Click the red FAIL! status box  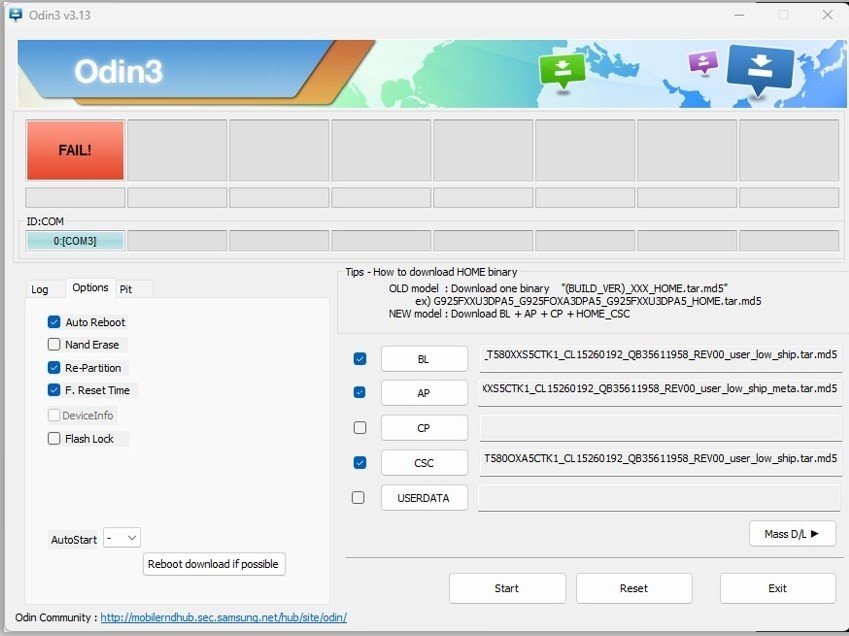[75, 150]
